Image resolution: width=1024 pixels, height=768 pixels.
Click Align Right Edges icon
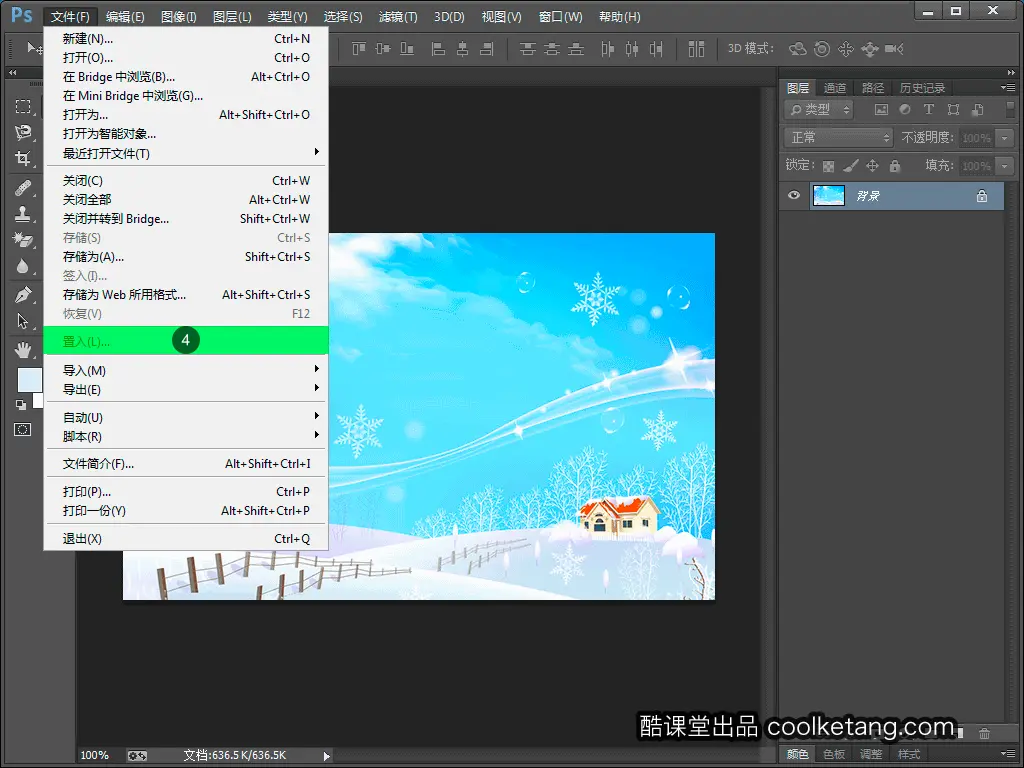(x=487, y=48)
